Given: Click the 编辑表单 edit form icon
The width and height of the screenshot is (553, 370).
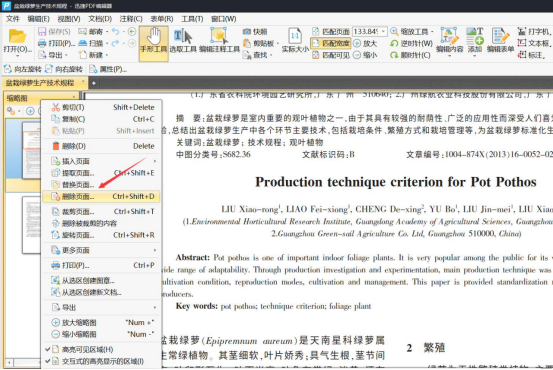Looking at the screenshot, I should pyautogui.click(x=500, y=36).
